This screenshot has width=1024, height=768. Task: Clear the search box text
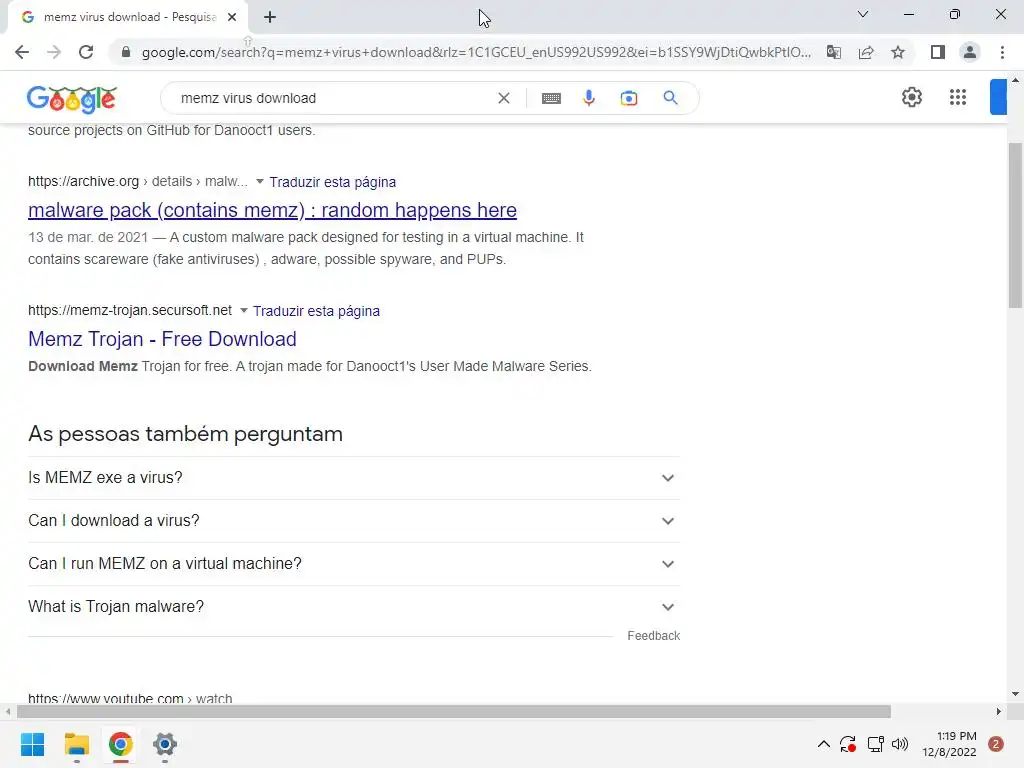pos(504,98)
